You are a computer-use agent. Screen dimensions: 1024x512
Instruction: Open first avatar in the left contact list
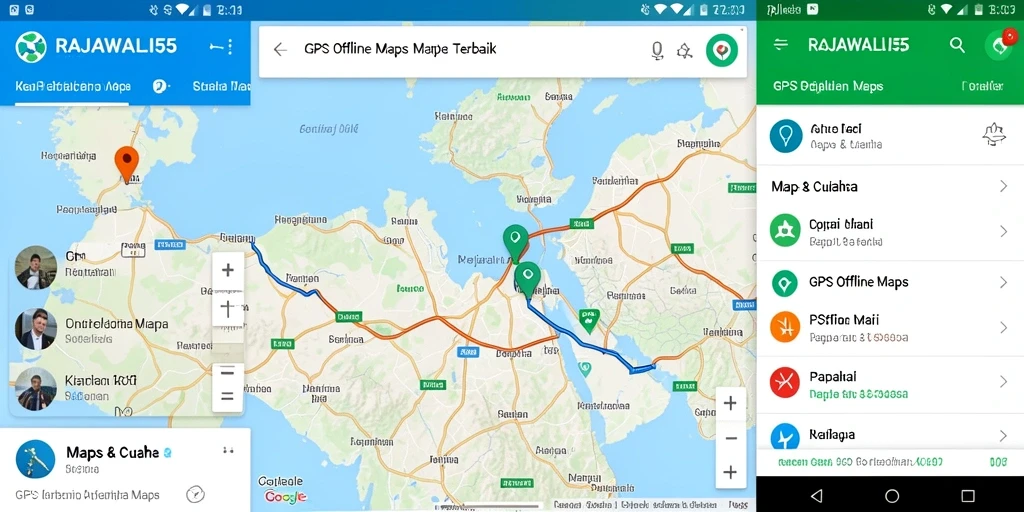36,267
